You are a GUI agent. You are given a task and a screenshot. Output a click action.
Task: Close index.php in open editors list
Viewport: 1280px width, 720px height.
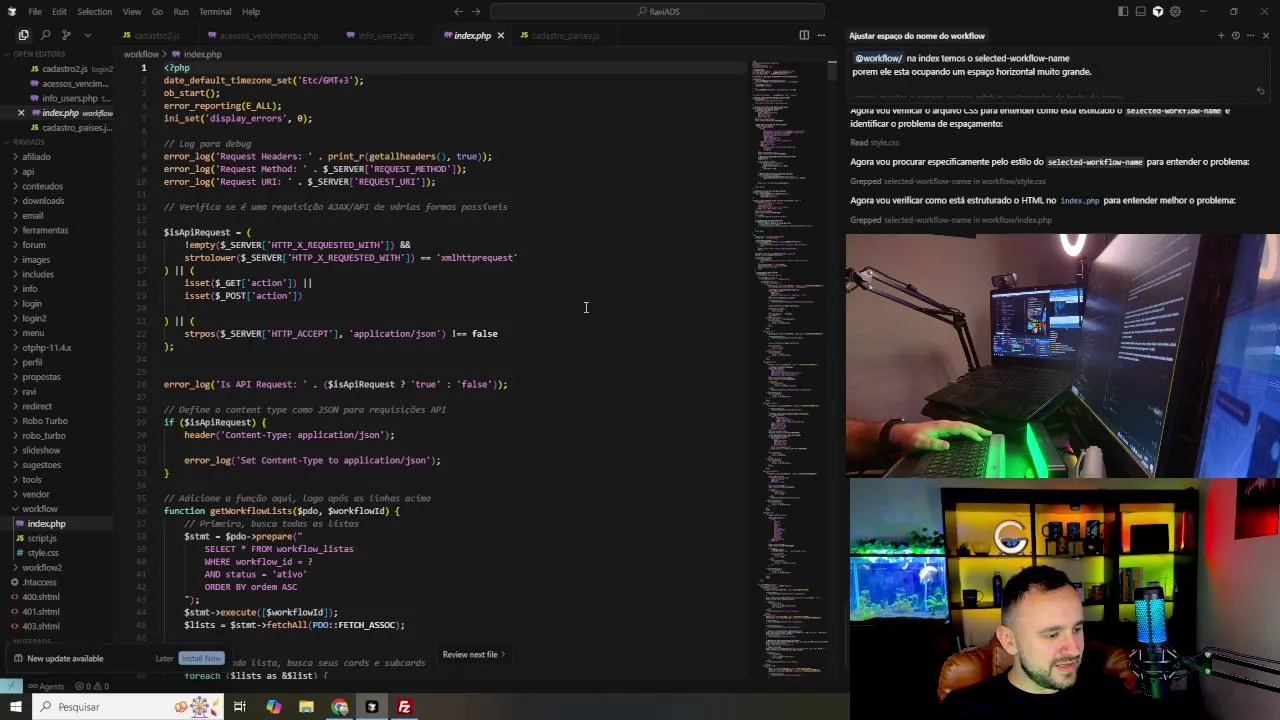point(20,113)
